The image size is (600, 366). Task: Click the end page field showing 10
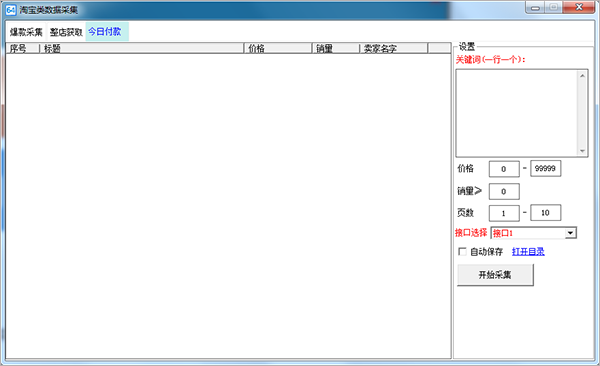pyautogui.click(x=545, y=212)
